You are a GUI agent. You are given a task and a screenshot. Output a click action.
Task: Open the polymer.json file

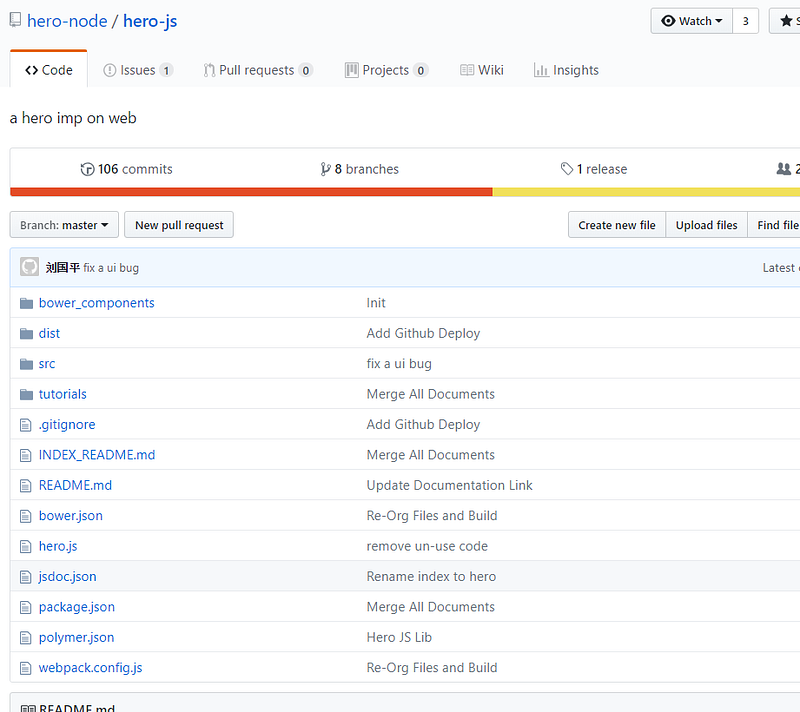77,638
